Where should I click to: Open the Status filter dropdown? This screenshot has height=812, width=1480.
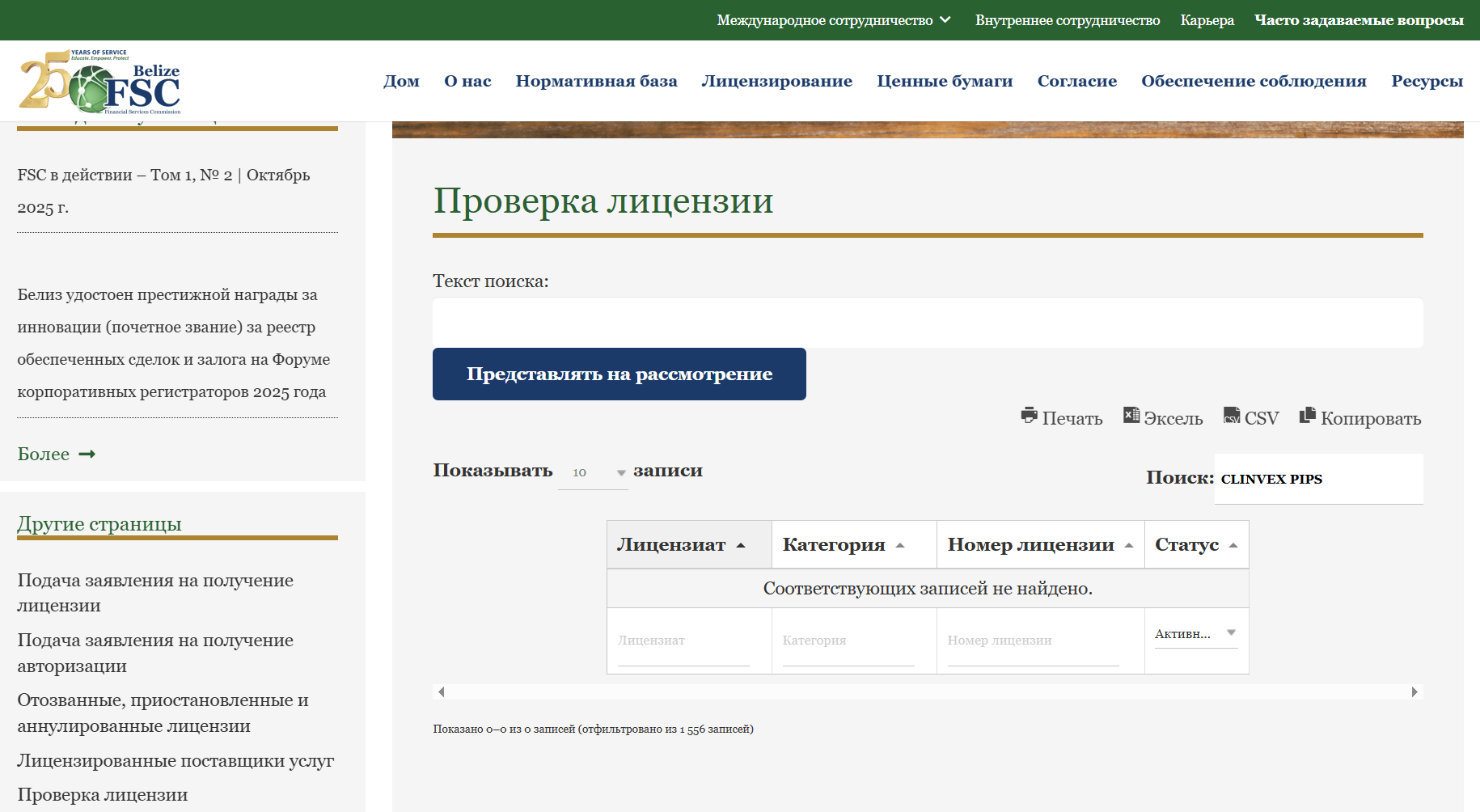click(1195, 634)
